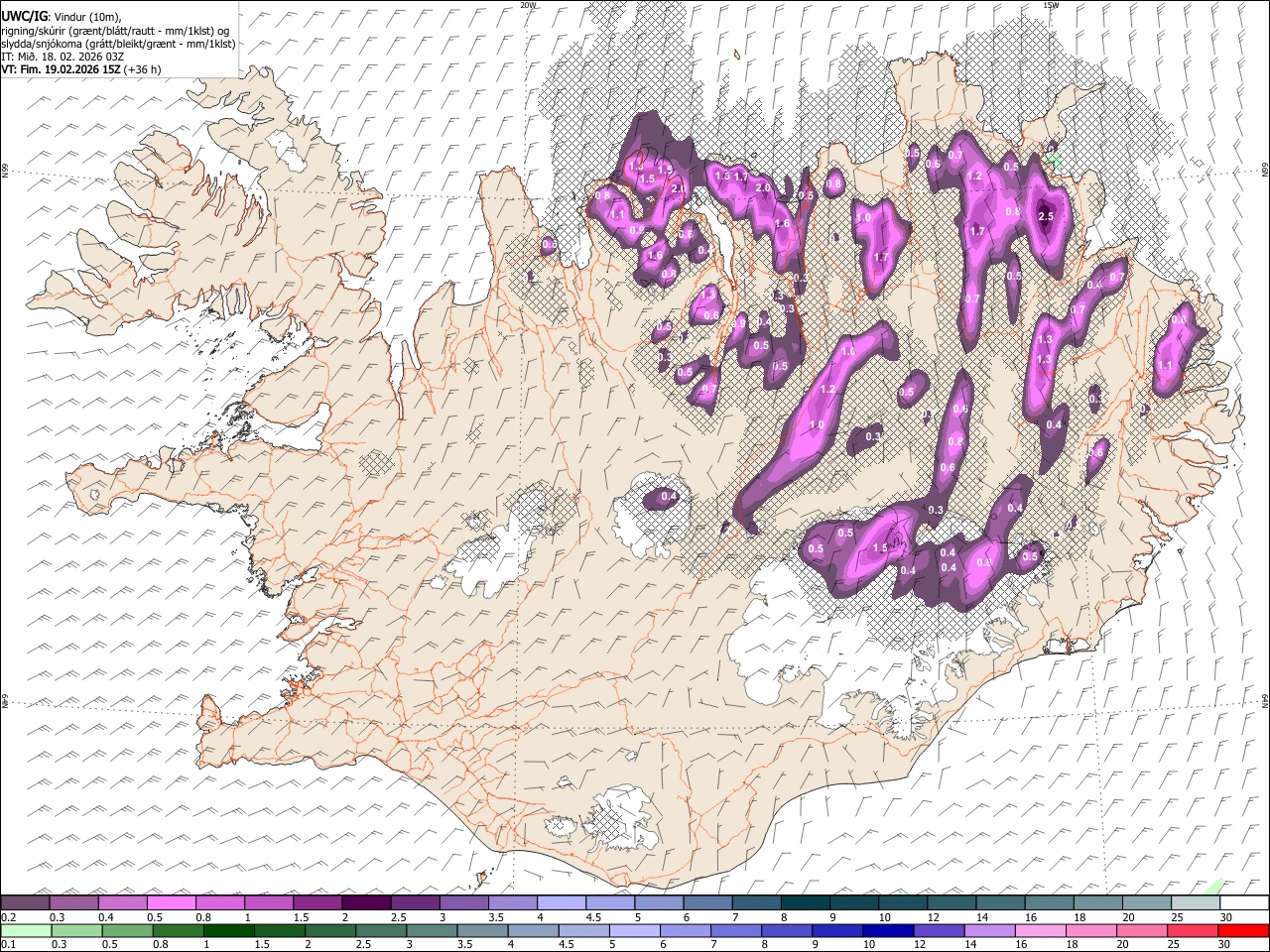1270x952 pixels.
Task: Click the '2.5' snowfall value on the map
Action: (1045, 216)
